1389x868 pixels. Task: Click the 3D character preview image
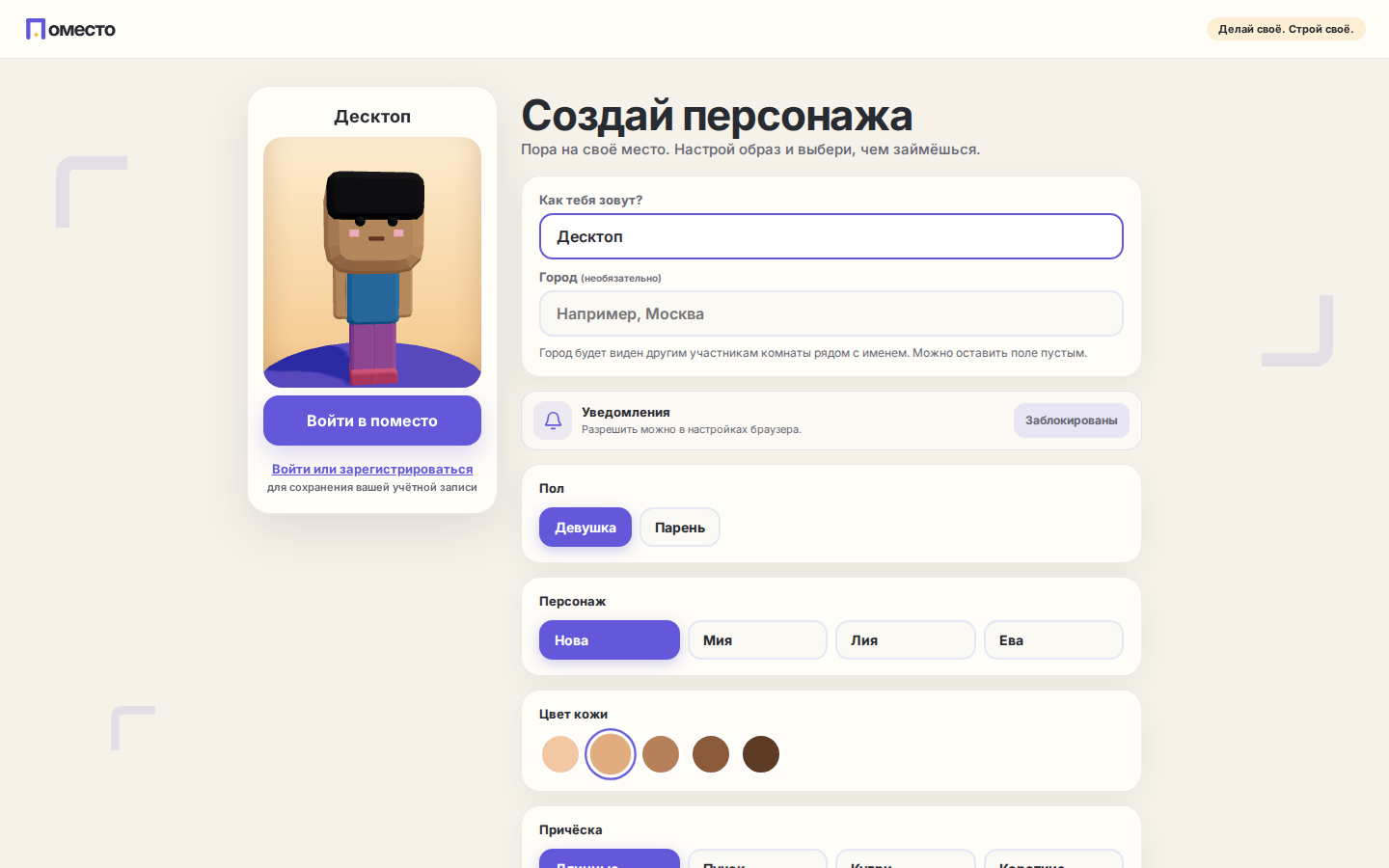(x=372, y=262)
